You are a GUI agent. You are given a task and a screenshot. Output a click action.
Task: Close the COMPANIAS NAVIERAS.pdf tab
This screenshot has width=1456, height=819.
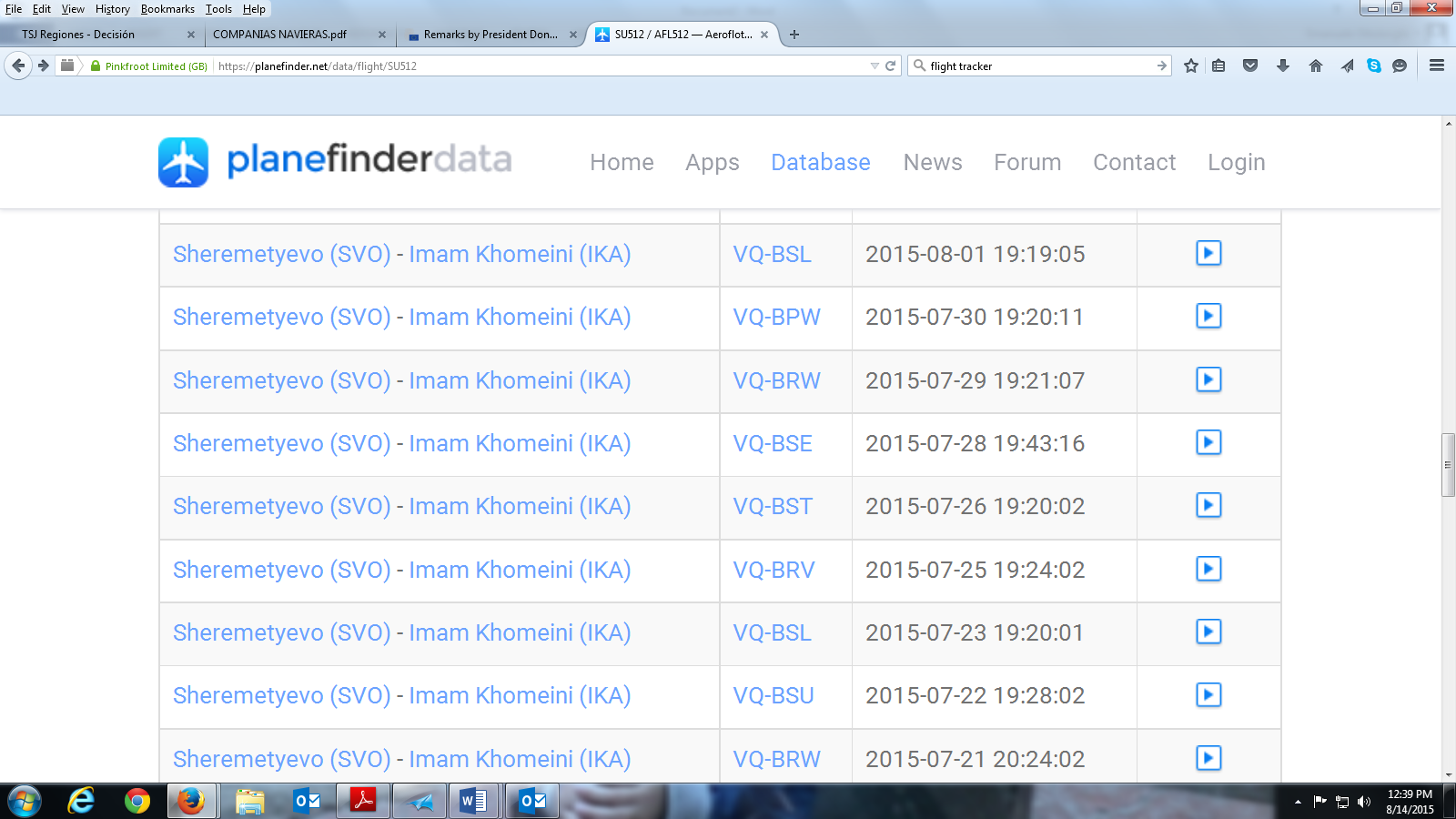(x=382, y=35)
